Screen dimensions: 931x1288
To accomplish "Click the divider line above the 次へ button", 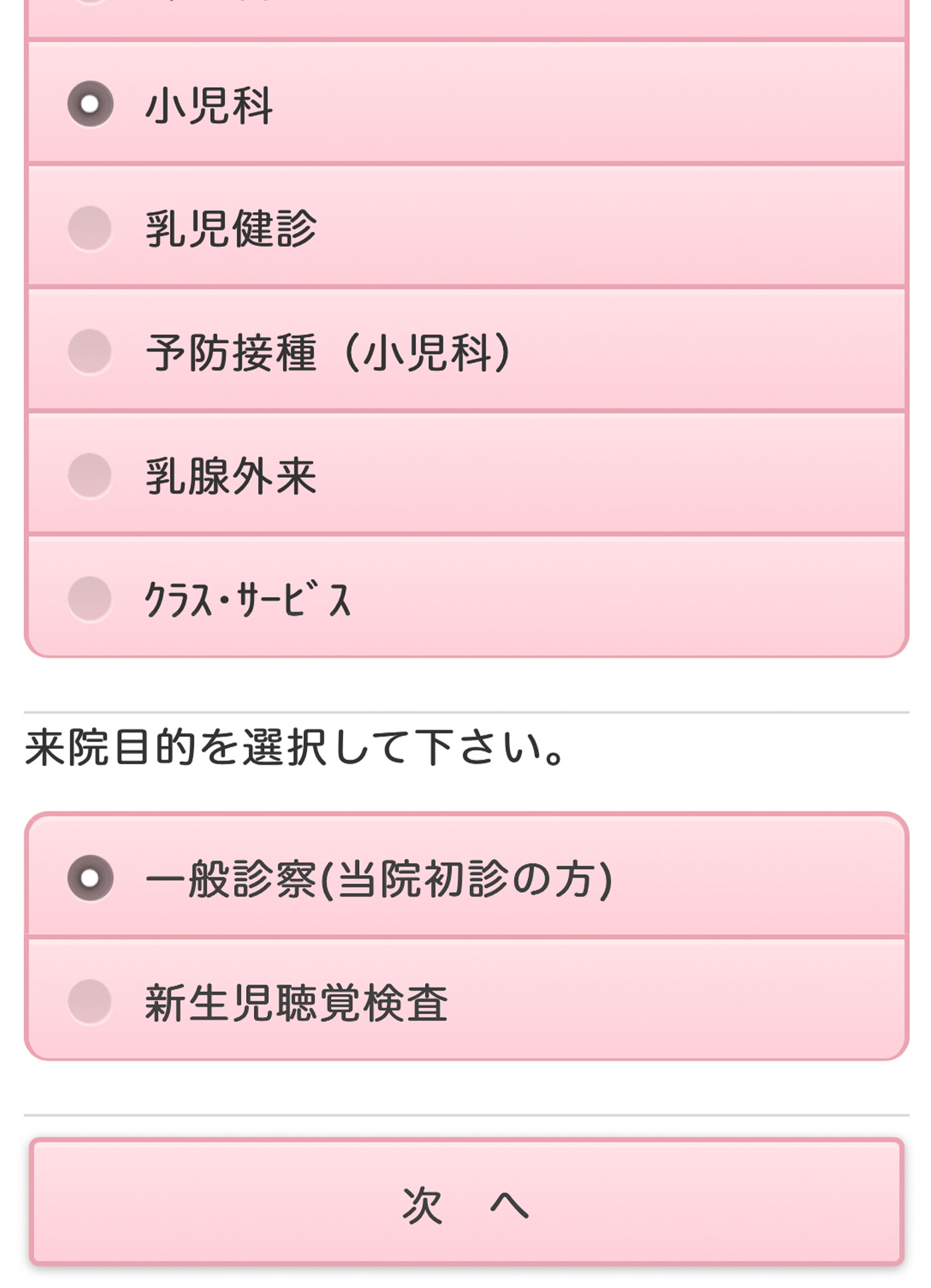I will tap(465, 1114).
